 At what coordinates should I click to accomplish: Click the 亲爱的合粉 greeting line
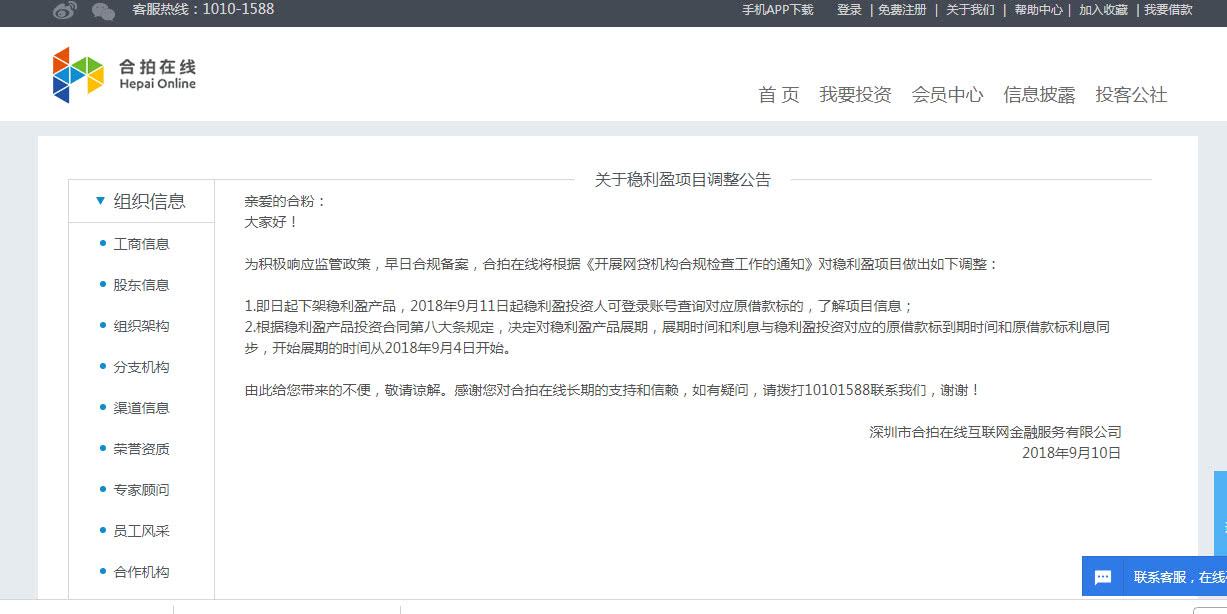coord(286,201)
